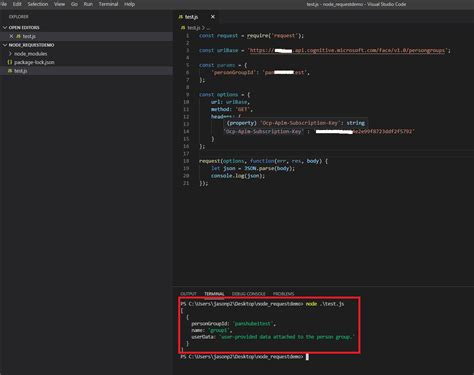
Task: Click the cognitive.microsoft.com URL string on line 3
Action: point(347,50)
